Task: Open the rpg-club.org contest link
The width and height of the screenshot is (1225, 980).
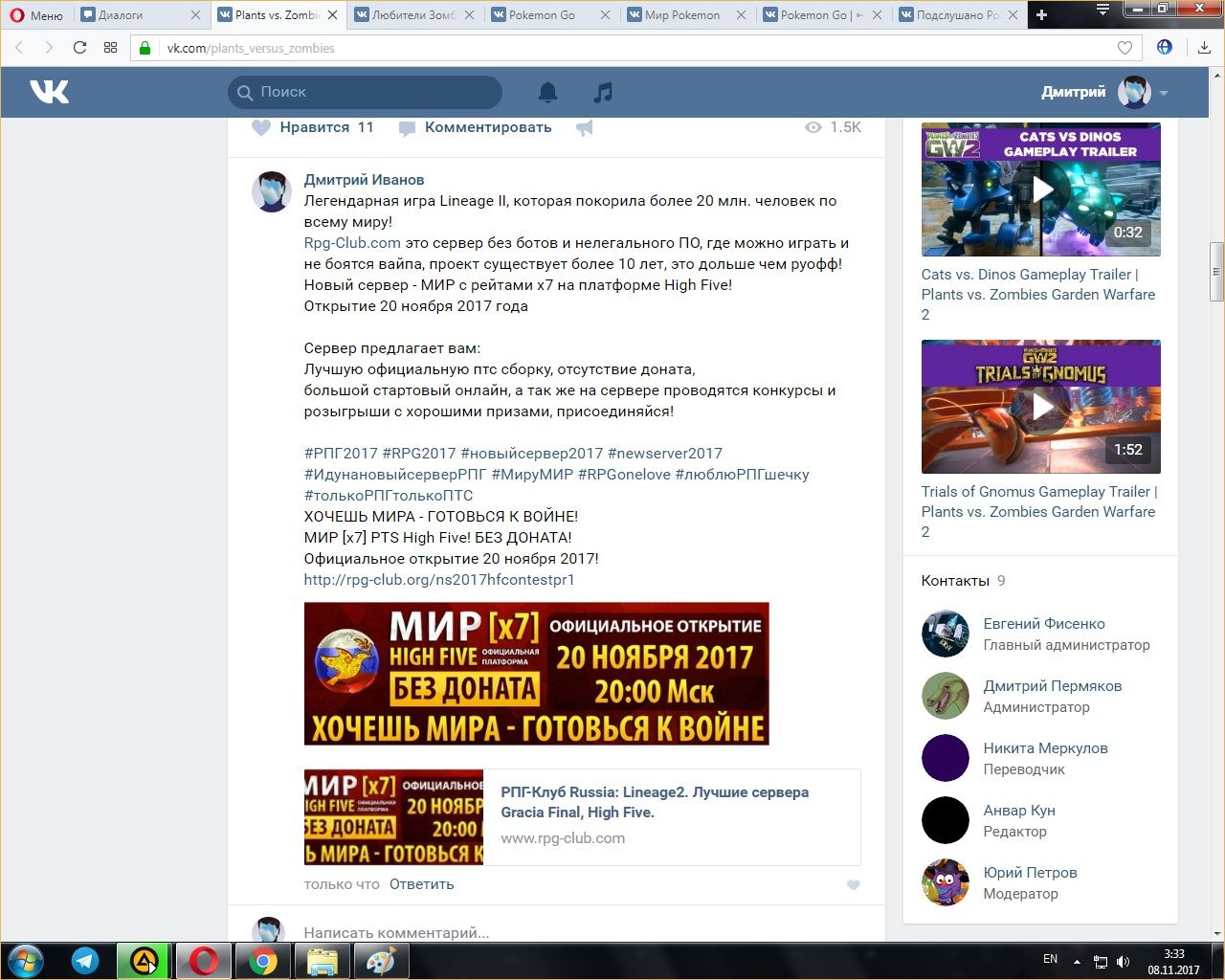Action: click(x=439, y=580)
